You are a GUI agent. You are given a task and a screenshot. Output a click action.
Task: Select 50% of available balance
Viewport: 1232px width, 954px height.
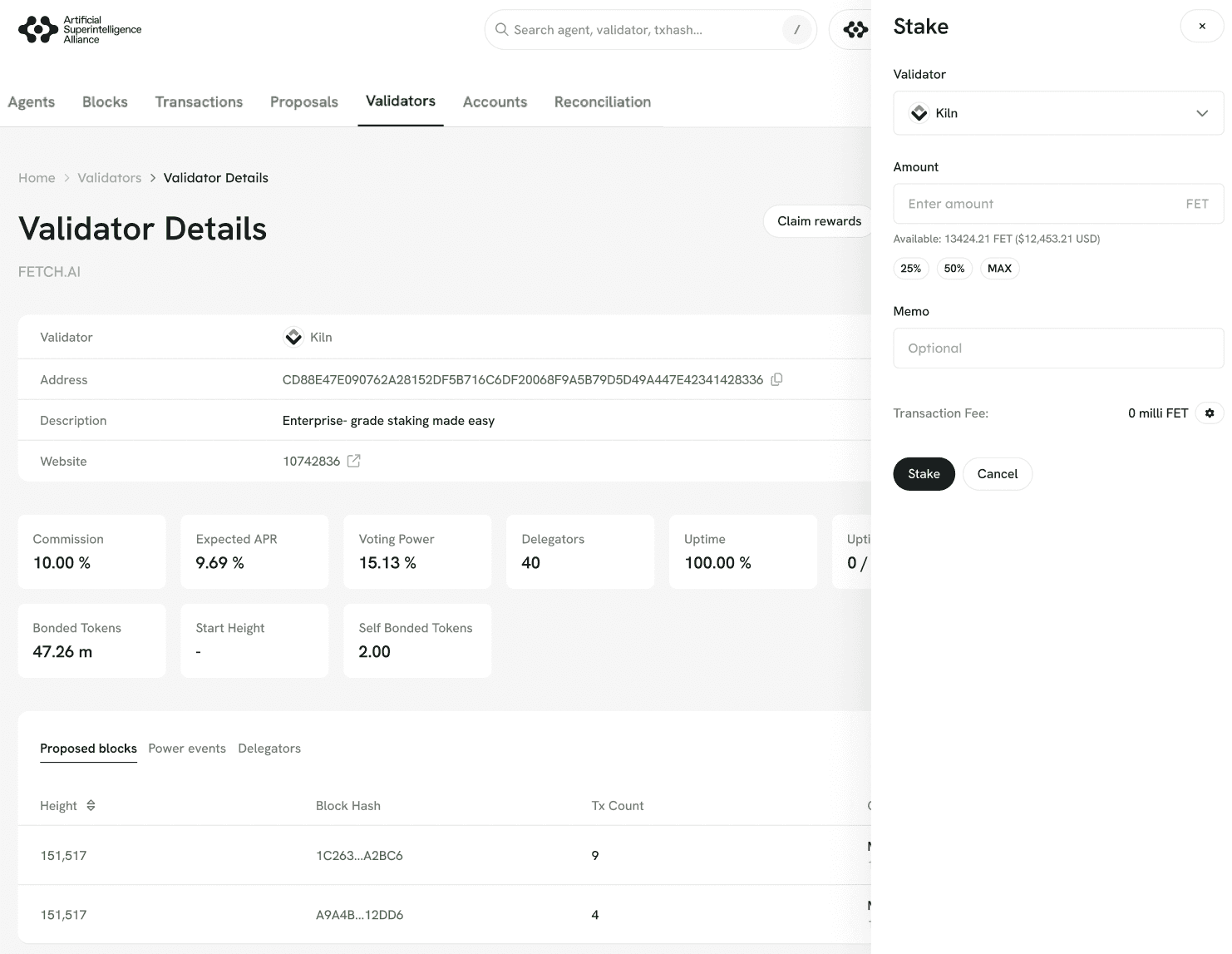(954, 269)
